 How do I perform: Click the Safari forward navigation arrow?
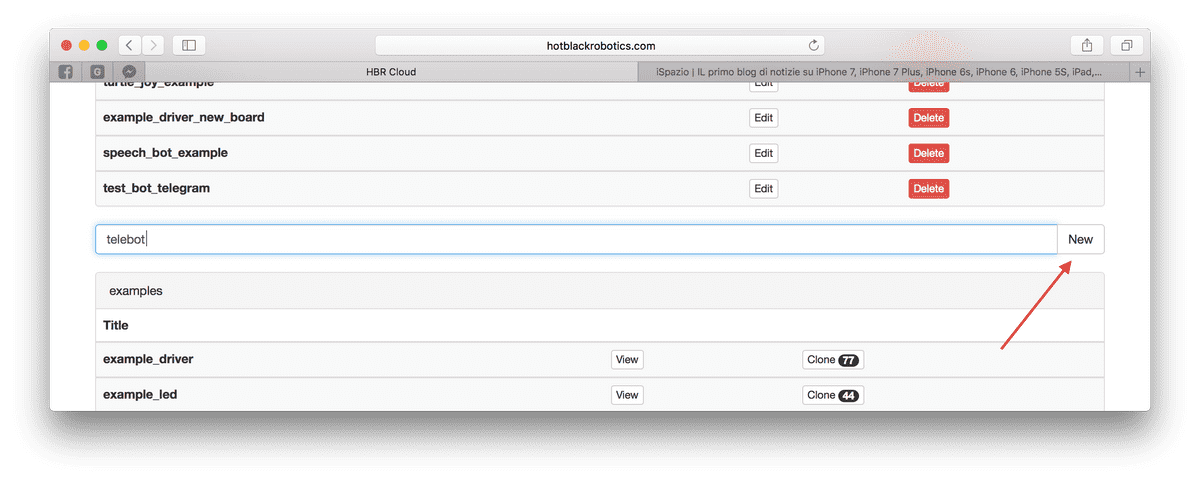point(154,45)
